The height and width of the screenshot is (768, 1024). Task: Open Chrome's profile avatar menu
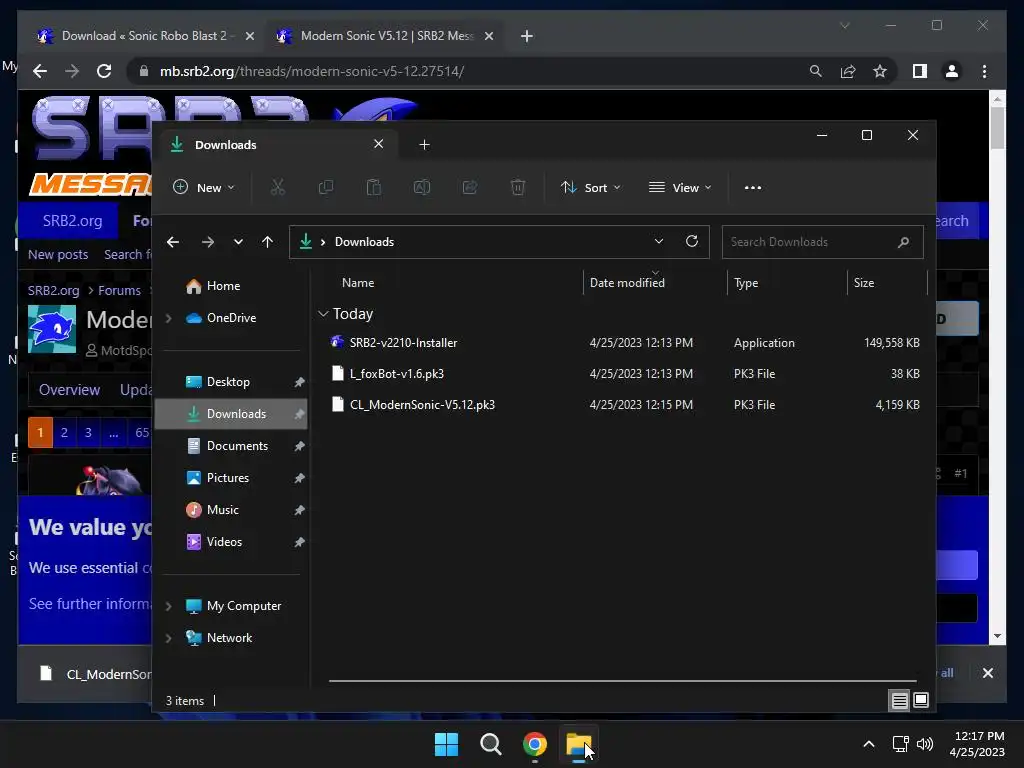coord(952,71)
